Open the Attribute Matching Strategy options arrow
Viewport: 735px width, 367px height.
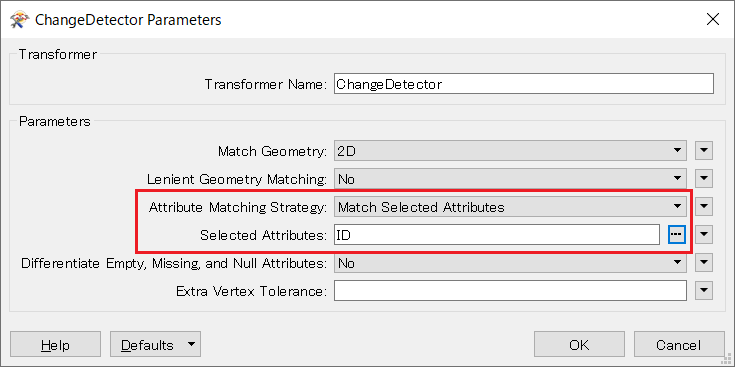[704, 207]
